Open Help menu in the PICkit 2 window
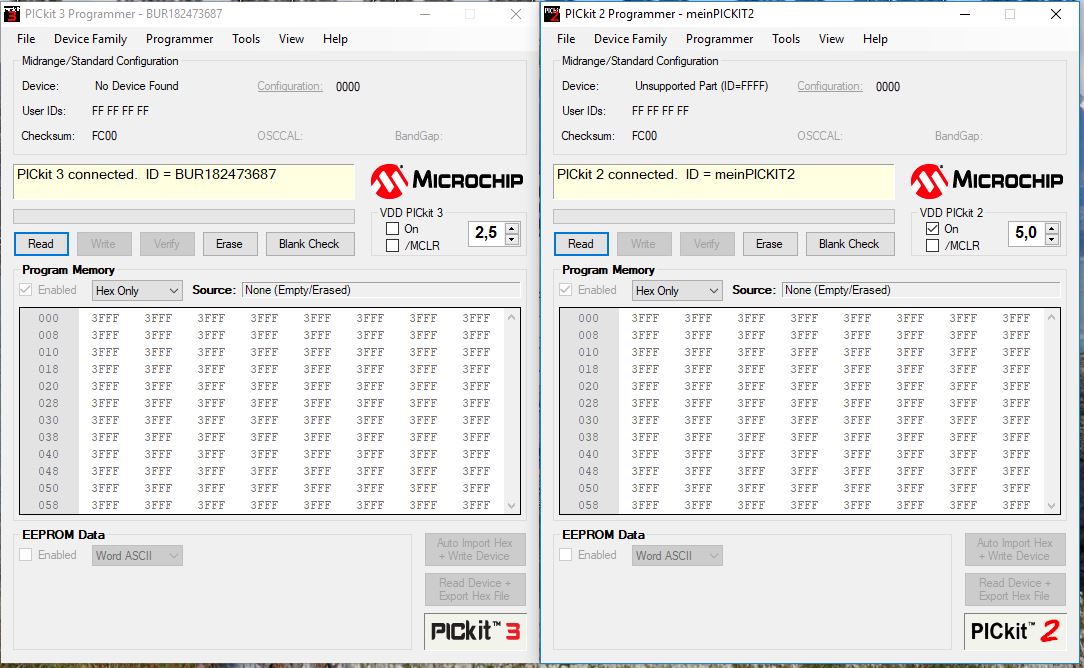The height and width of the screenshot is (668, 1084). click(875, 39)
